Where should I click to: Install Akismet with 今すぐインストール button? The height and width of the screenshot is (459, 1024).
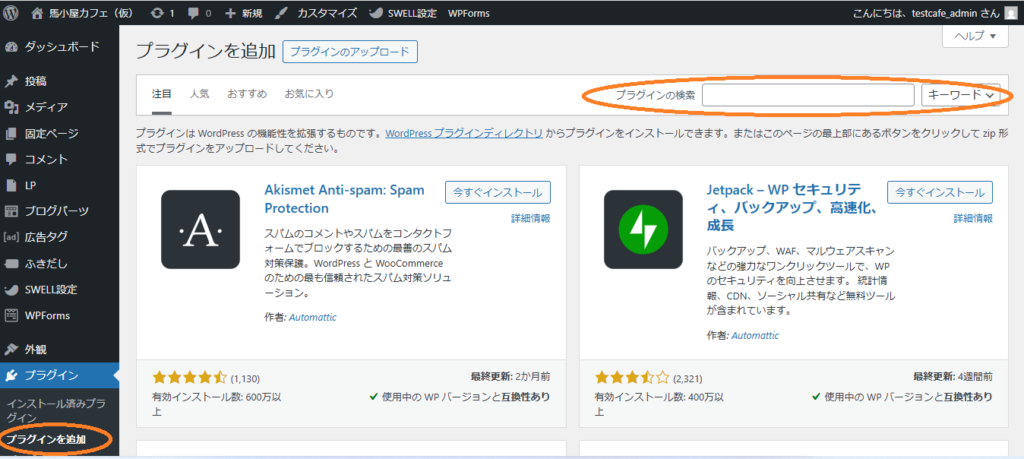pos(498,193)
